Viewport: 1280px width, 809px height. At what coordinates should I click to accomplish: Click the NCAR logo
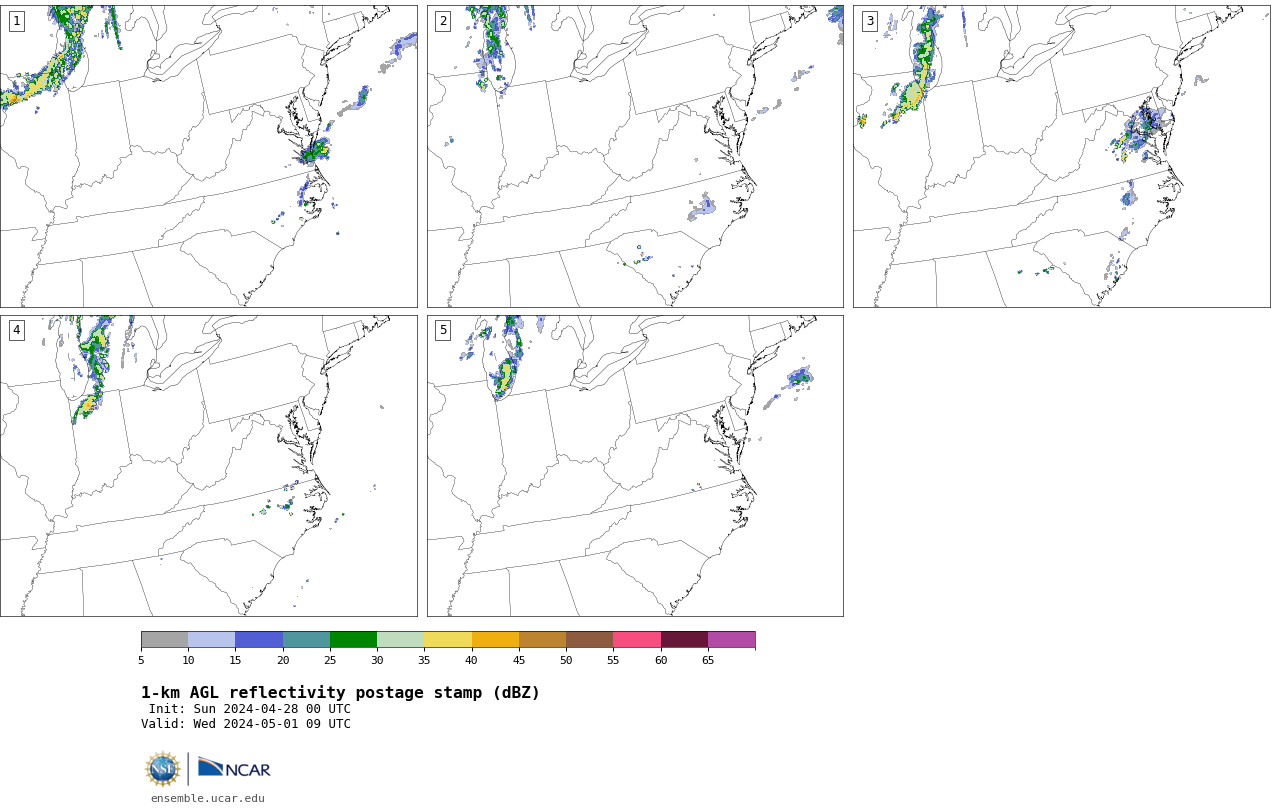(x=234, y=768)
